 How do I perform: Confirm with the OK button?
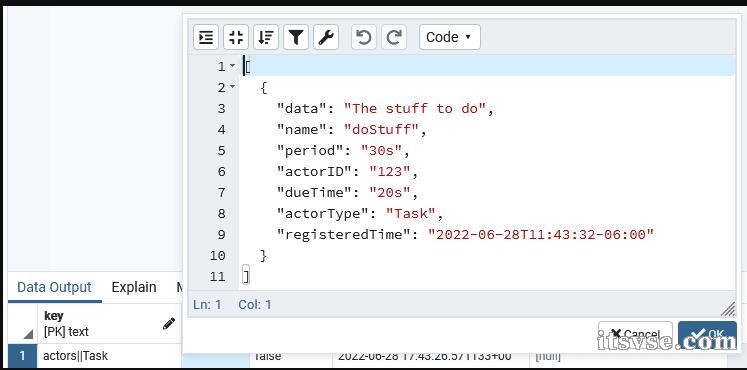[707, 333]
